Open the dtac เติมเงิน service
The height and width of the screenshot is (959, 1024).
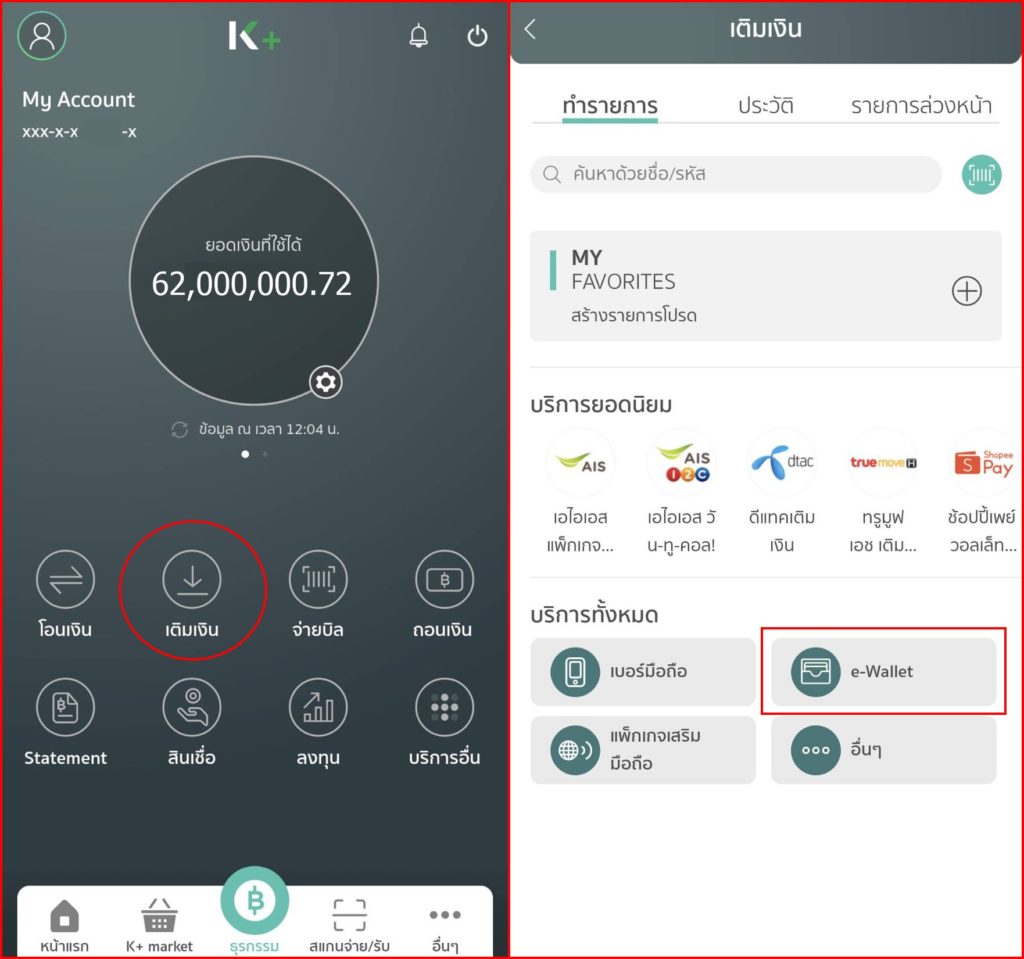(781, 463)
